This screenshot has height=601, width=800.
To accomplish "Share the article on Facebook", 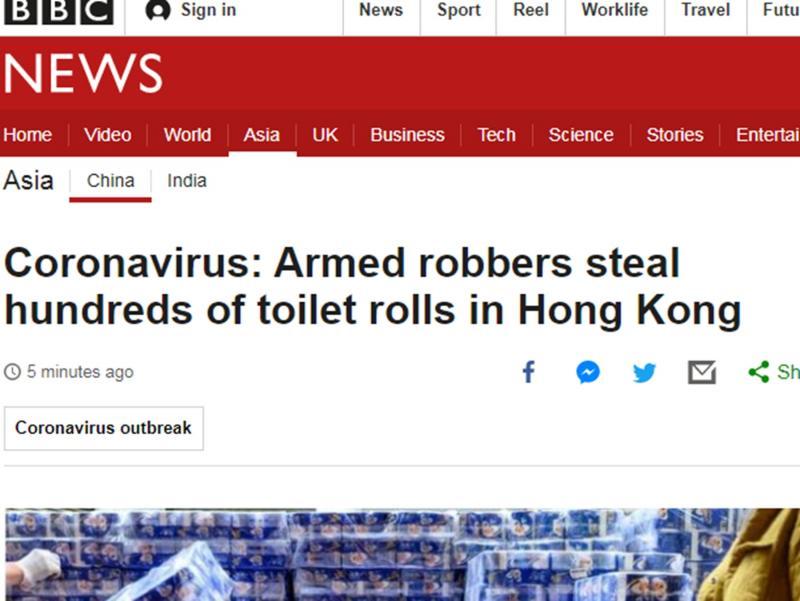I will tap(529, 372).
